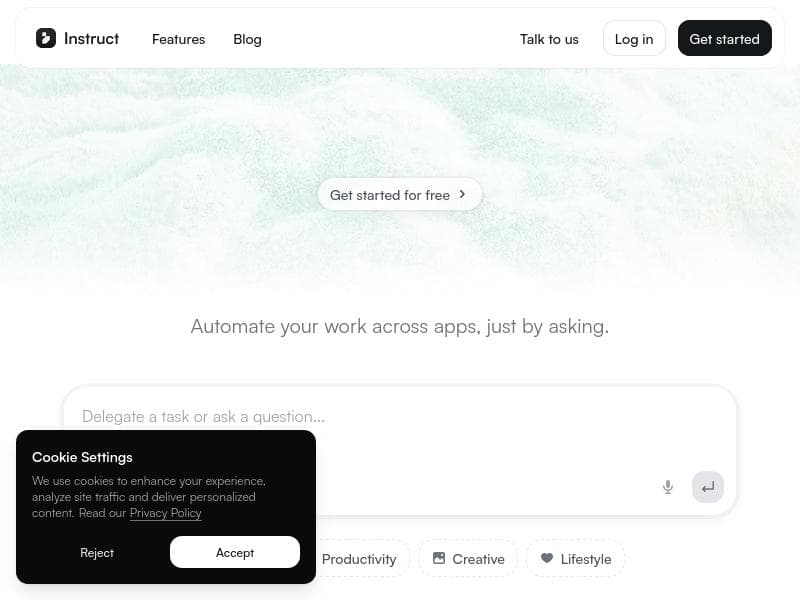Select the Lifestyle category chip
This screenshot has width=800, height=600.
click(575, 559)
